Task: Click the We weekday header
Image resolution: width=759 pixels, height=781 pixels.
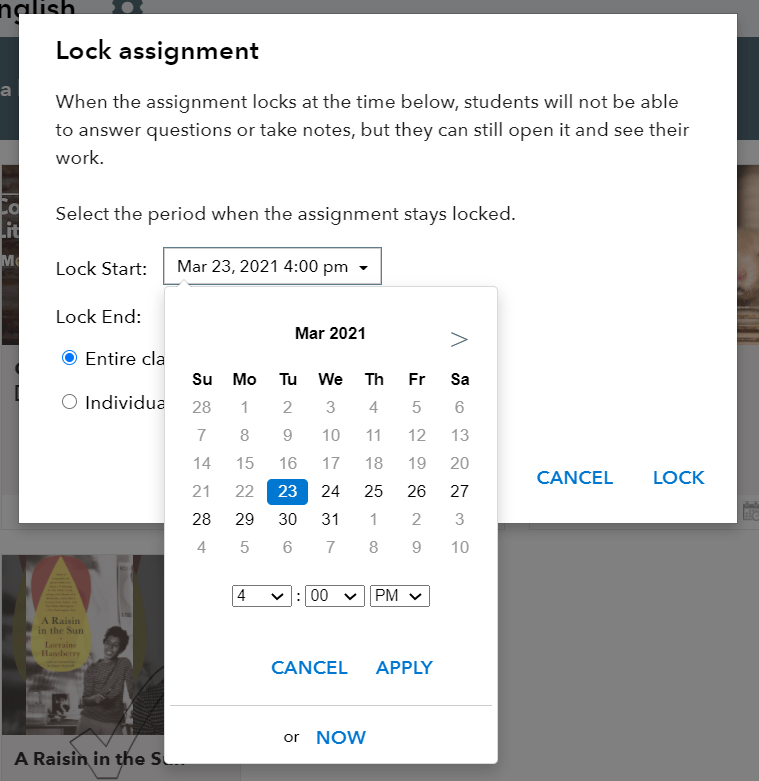Action: click(x=330, y=380)
